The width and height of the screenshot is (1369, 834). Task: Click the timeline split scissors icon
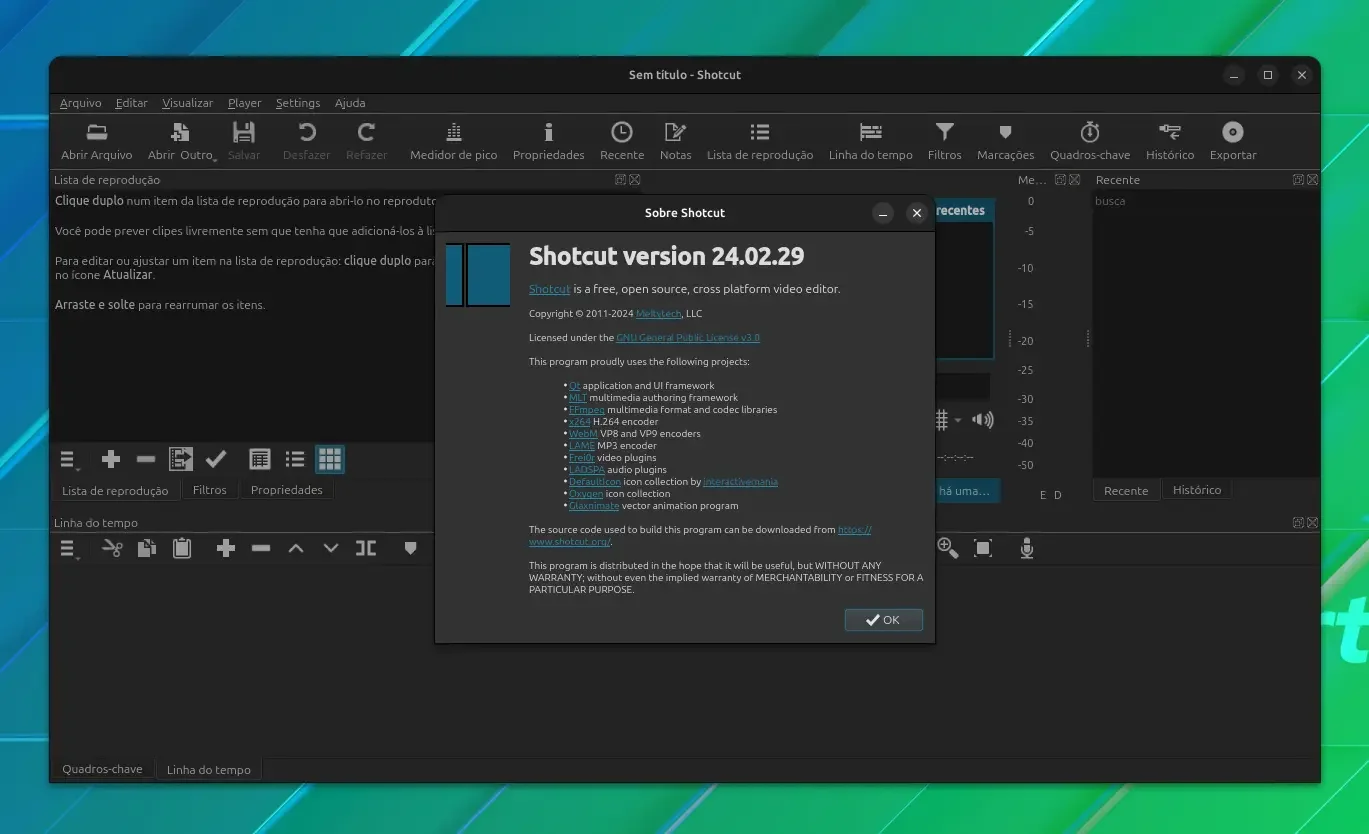click(x=112, y=548)
